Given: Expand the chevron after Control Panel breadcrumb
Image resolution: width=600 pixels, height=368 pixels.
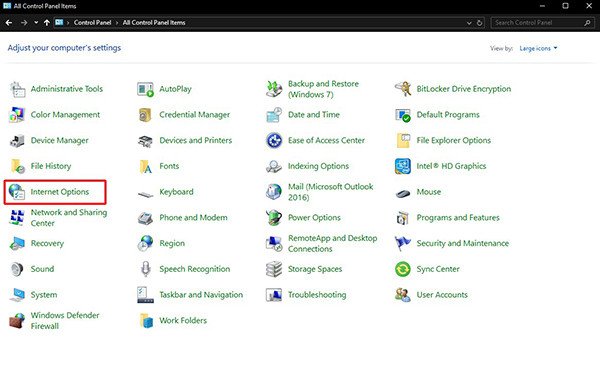Looking at the screenshot, I should point(117,23).
